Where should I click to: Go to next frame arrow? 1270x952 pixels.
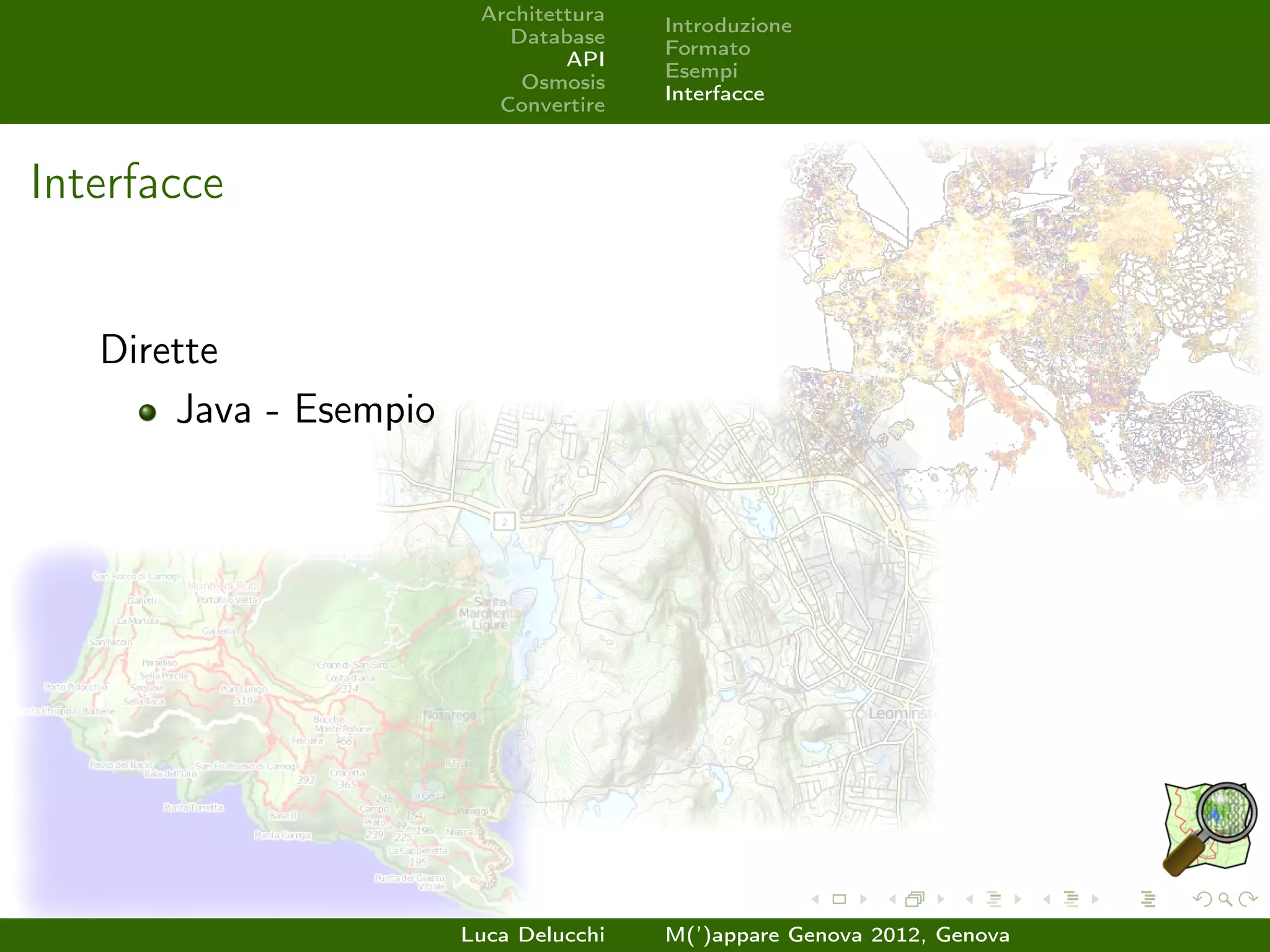[941, 899]
